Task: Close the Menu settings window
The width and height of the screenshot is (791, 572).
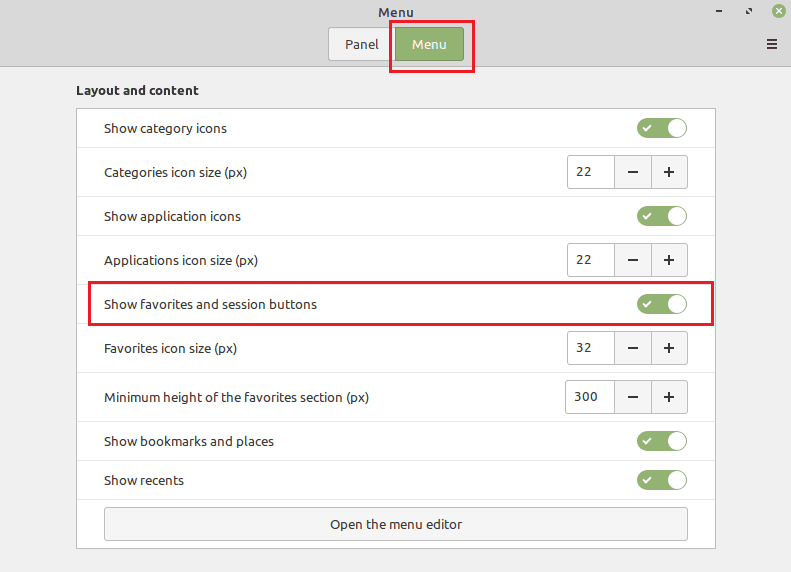Action: click(778, 11)
